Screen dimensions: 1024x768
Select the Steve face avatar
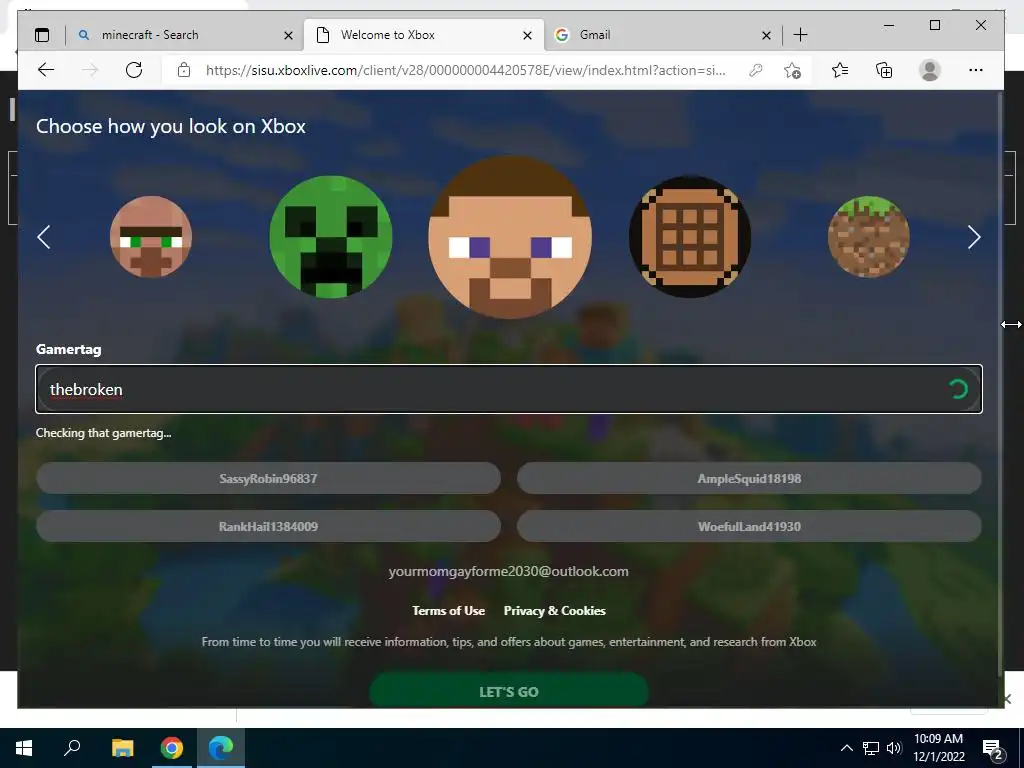510,236
